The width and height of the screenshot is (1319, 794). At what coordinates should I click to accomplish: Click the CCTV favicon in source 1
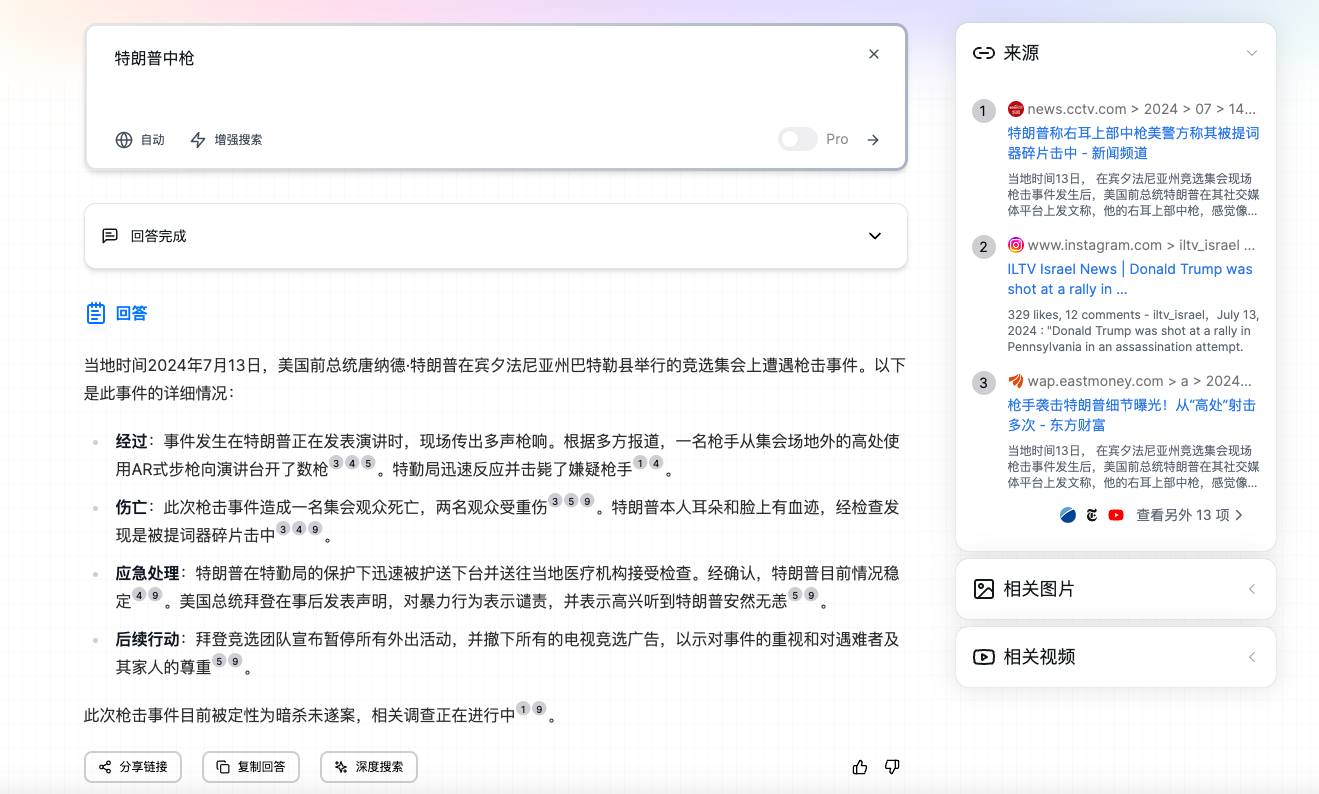pyautogui.click(x=1016, y=109)
